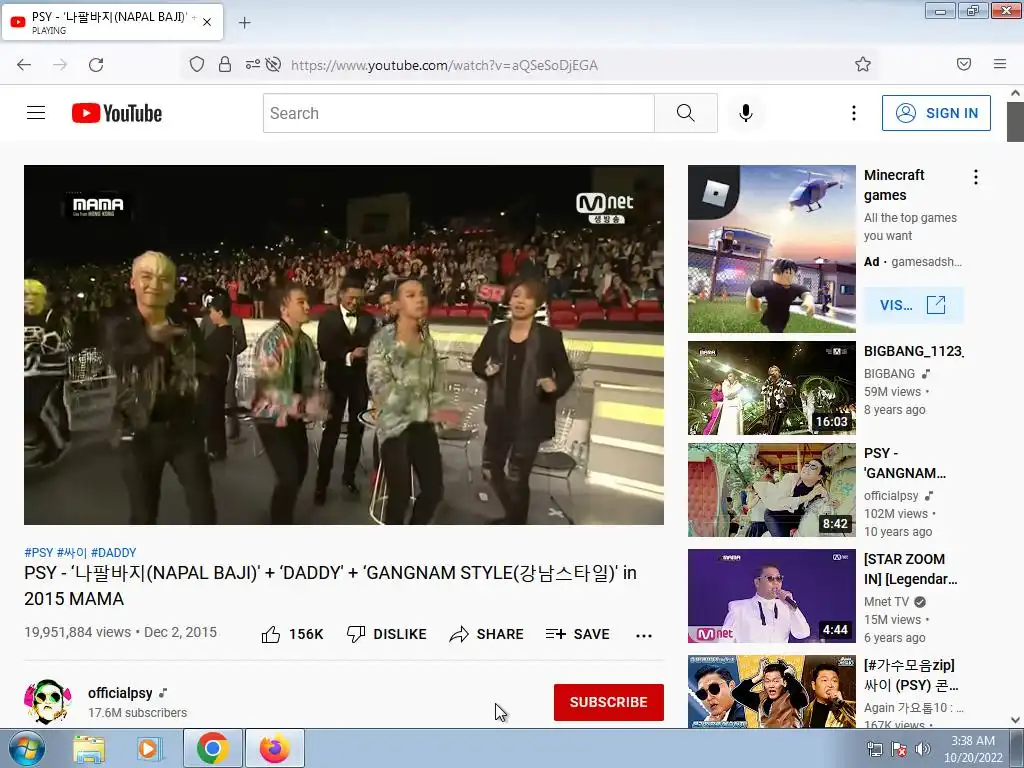Screen dimensions: 1024x768
Task: Click the VISIT ad button
Action: 913,305
